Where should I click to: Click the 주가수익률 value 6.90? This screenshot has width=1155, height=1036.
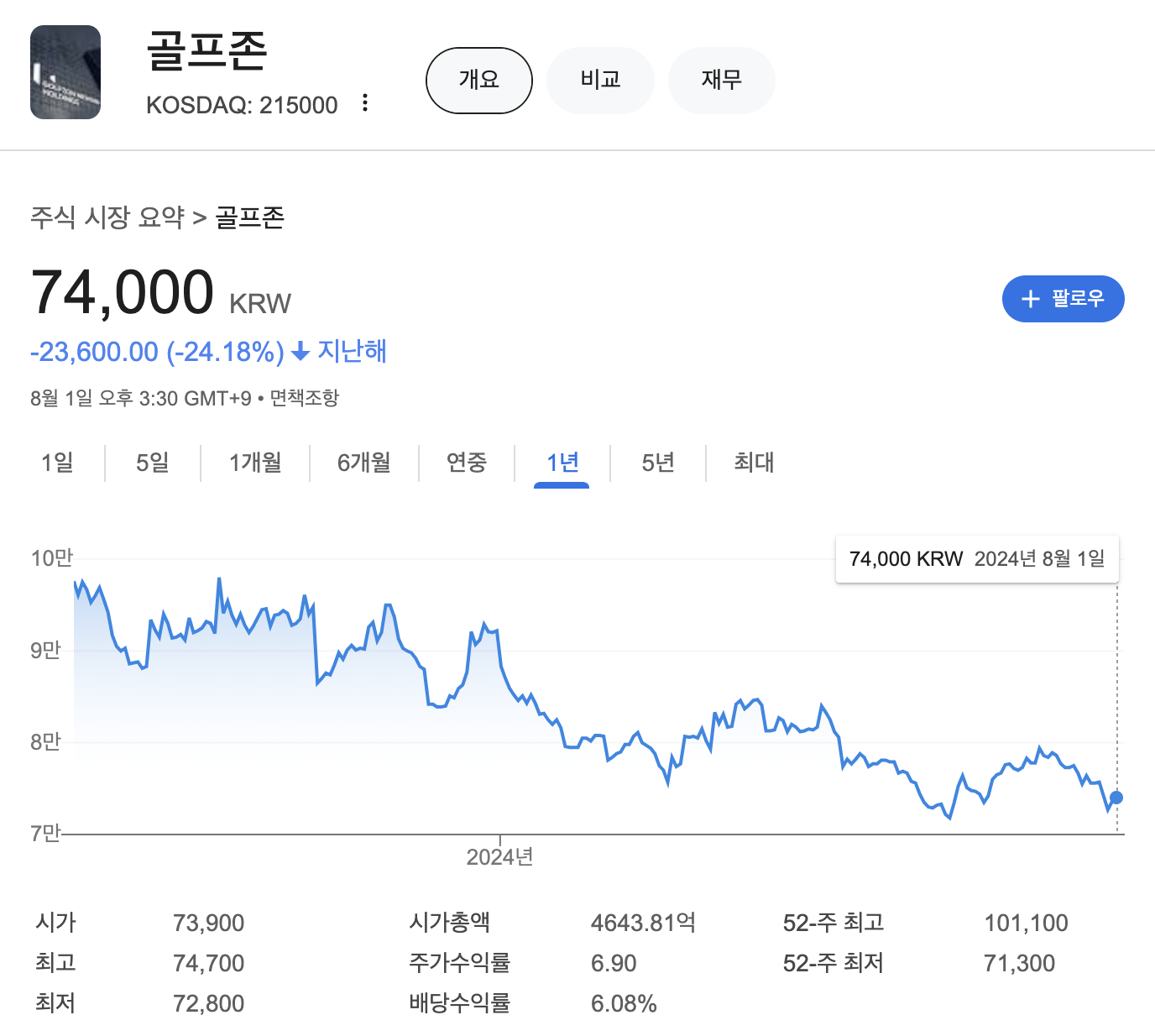point(614,964)
